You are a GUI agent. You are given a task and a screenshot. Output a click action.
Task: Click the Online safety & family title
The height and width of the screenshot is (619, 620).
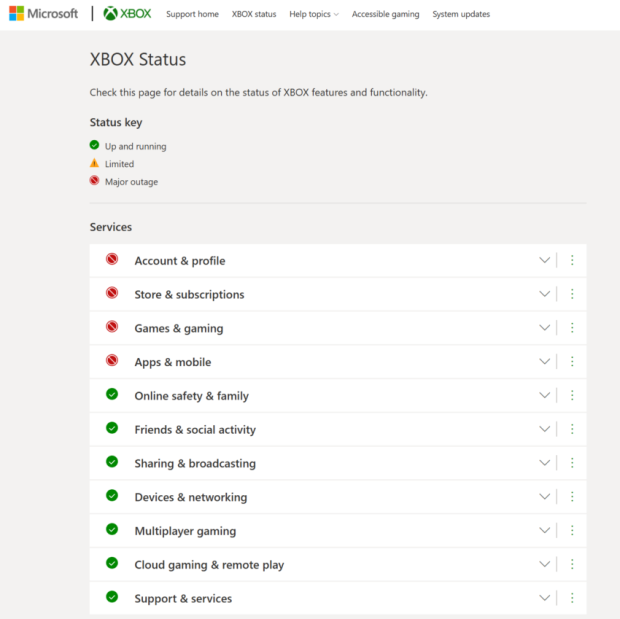pyautogui.click(x=192, y=396)
